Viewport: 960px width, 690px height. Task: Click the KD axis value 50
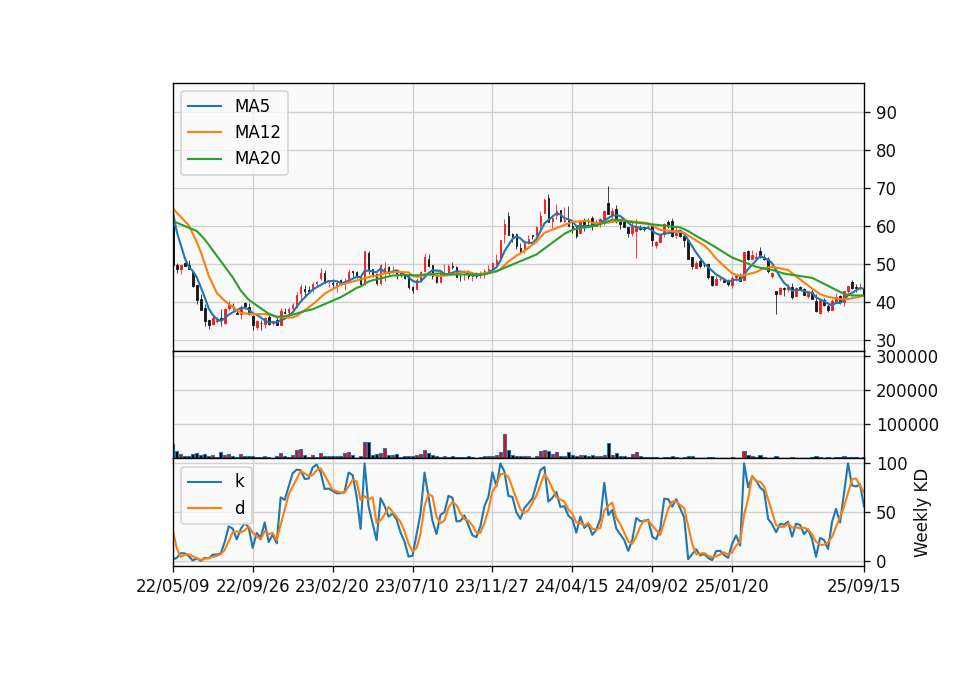point(886,512)
